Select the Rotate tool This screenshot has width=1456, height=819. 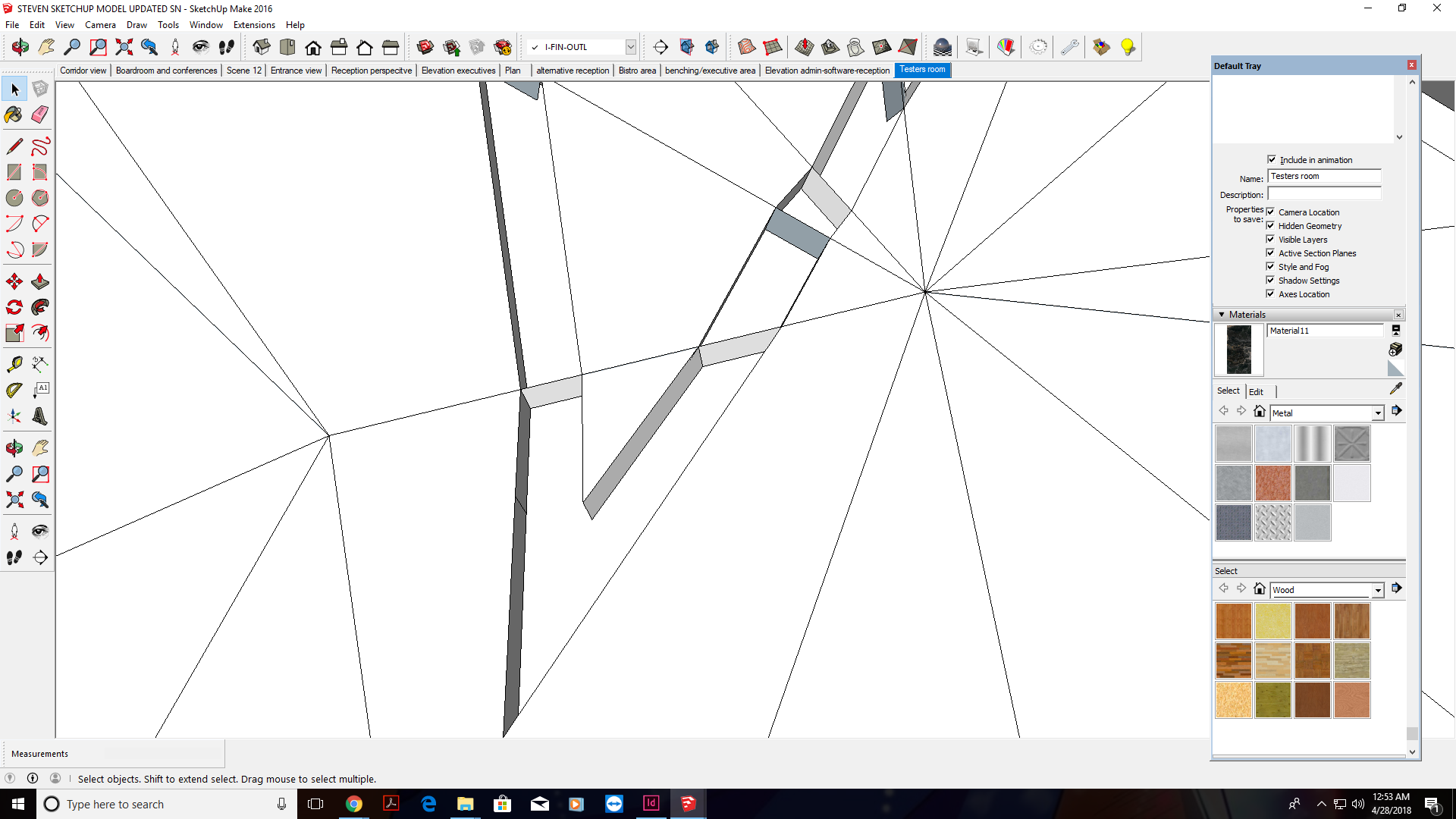pyautogui.click(x=14, y=308)
